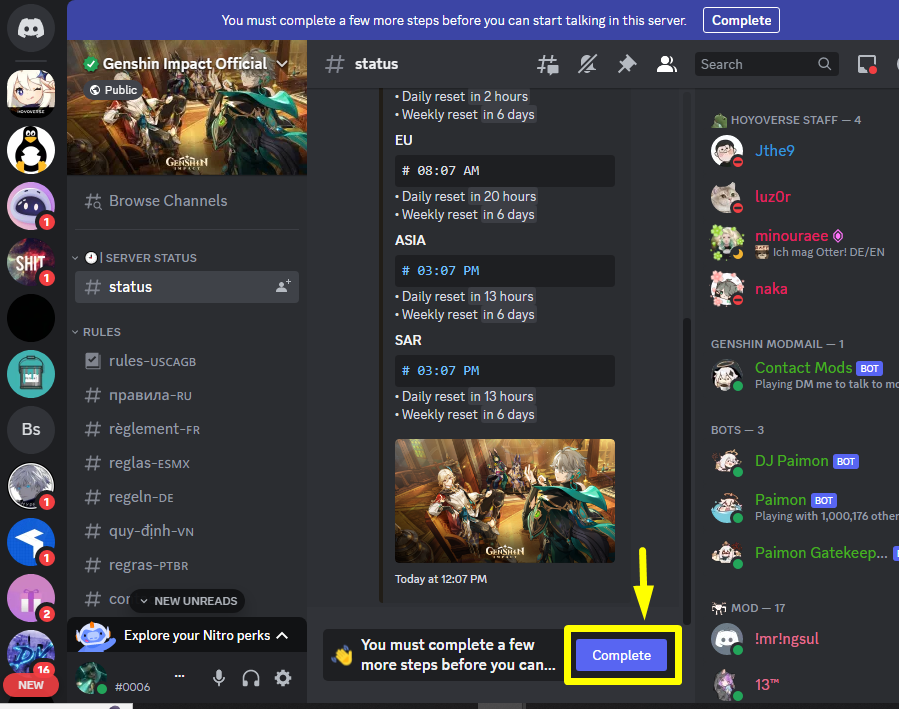Open the regras-PTBR channel
This screenshot has width=899, height=709.
[187, 565]
